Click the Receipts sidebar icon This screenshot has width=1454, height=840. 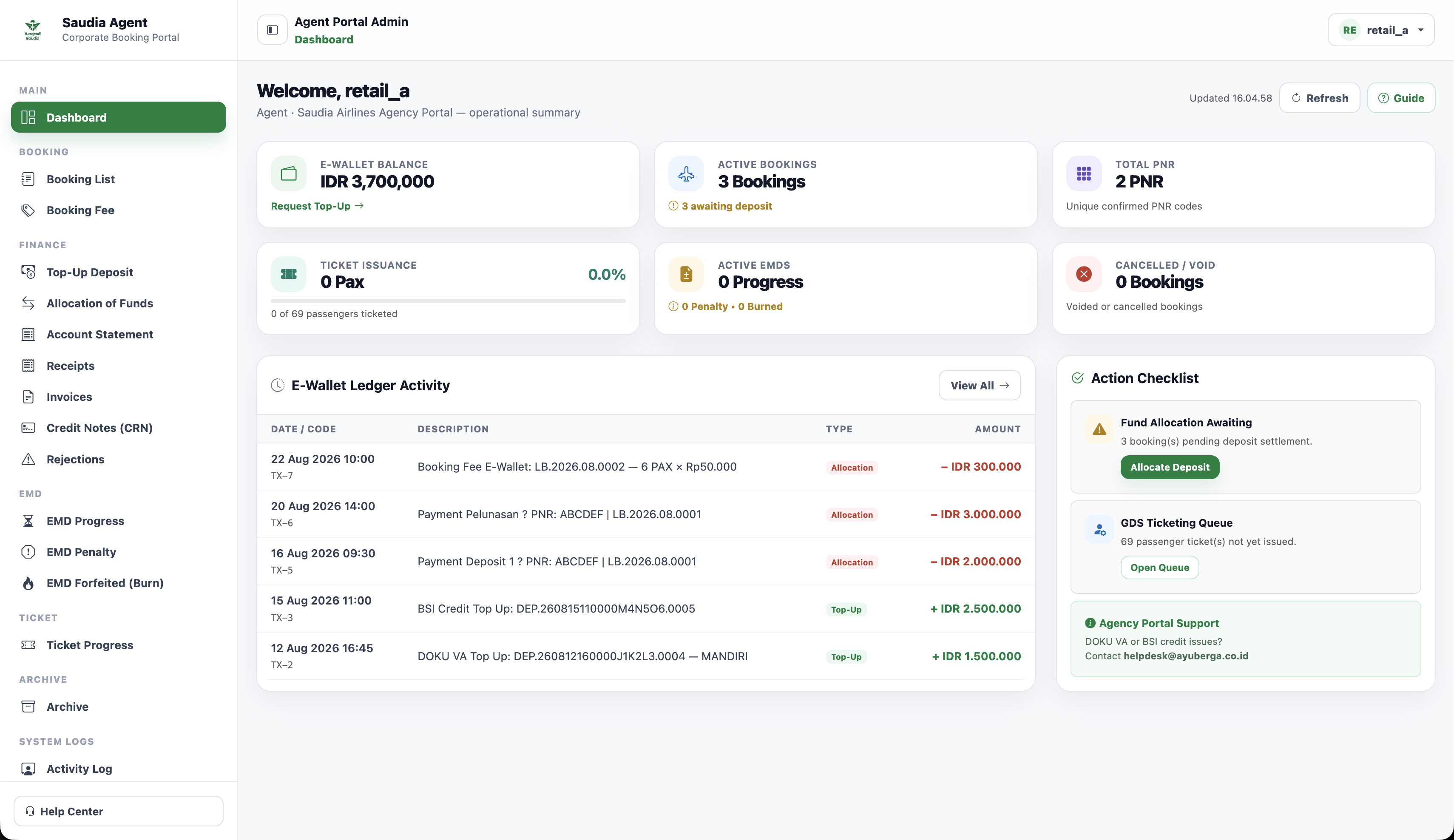tap(28, 366)
